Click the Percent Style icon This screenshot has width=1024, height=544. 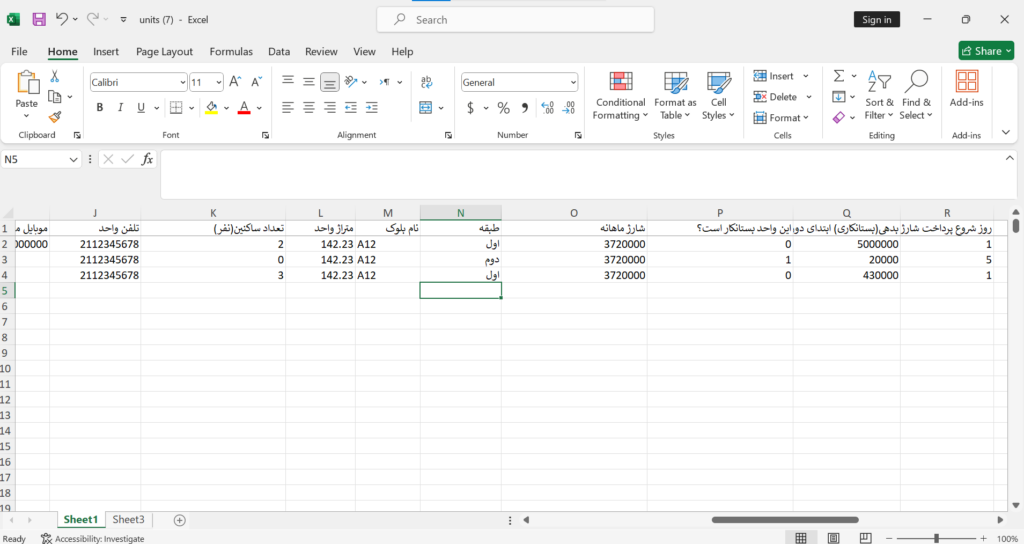[x=504, y=108]
